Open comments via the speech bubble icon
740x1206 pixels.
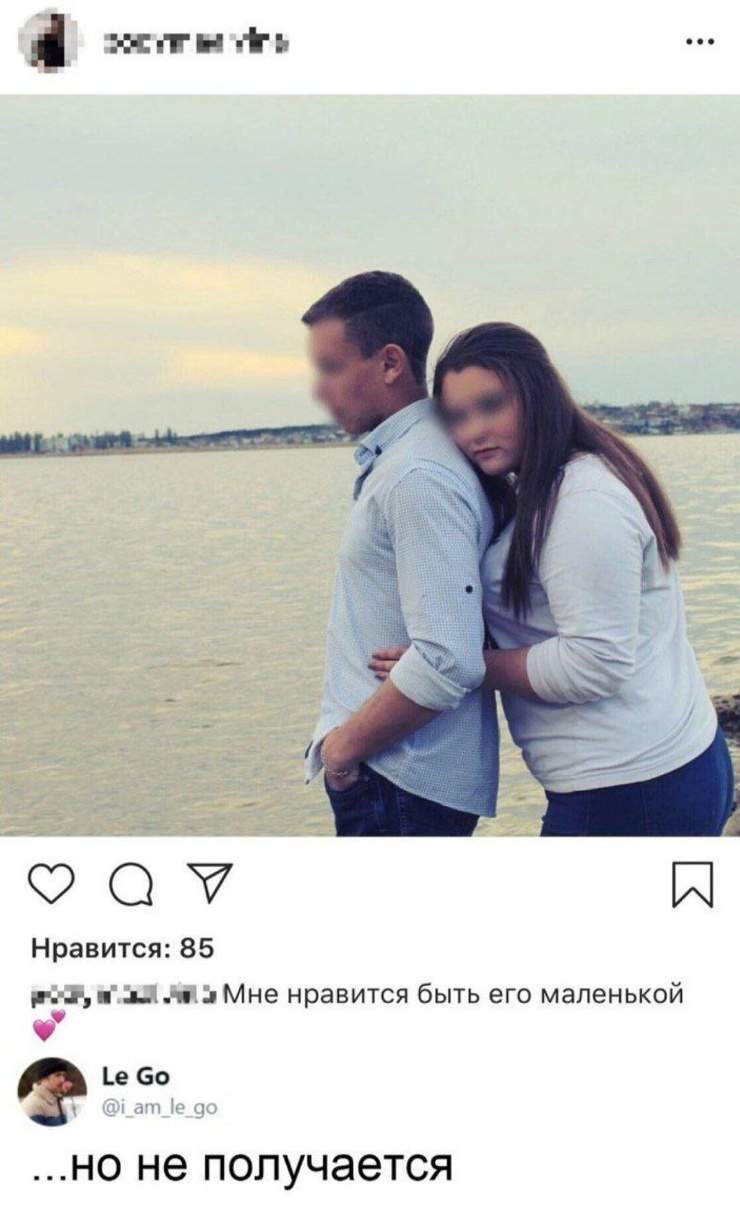pyautogui.click(x=130, y=884)
